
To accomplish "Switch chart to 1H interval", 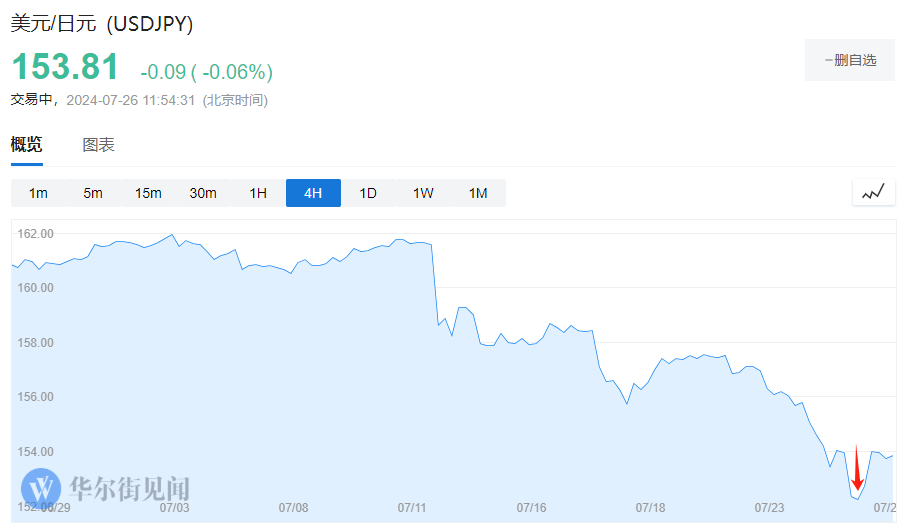I will point(258,193).
